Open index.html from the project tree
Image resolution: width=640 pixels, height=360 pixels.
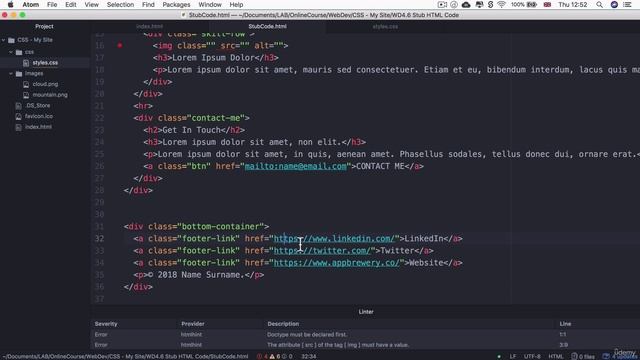point(38,127)
